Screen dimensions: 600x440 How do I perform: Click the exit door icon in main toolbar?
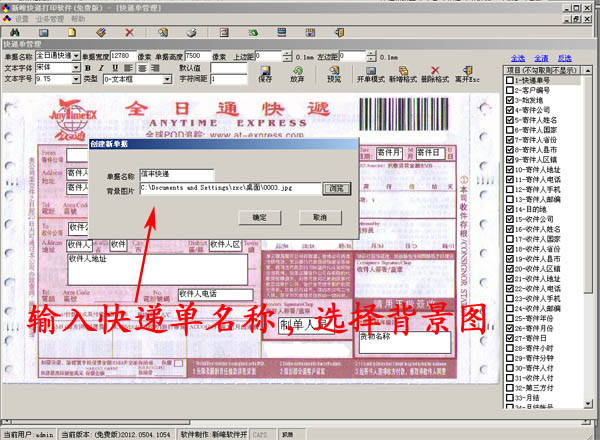click(339, 33)
